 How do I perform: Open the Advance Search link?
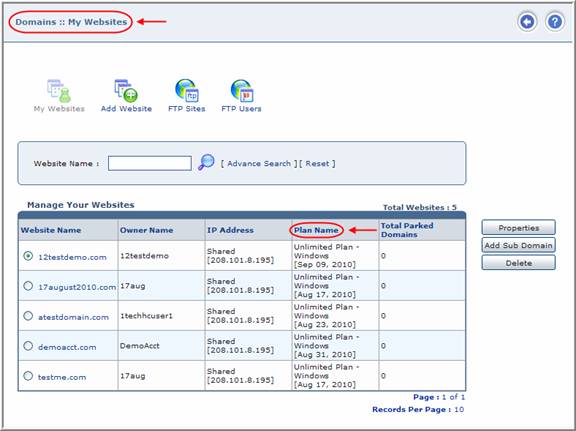[x=259, y=164]
